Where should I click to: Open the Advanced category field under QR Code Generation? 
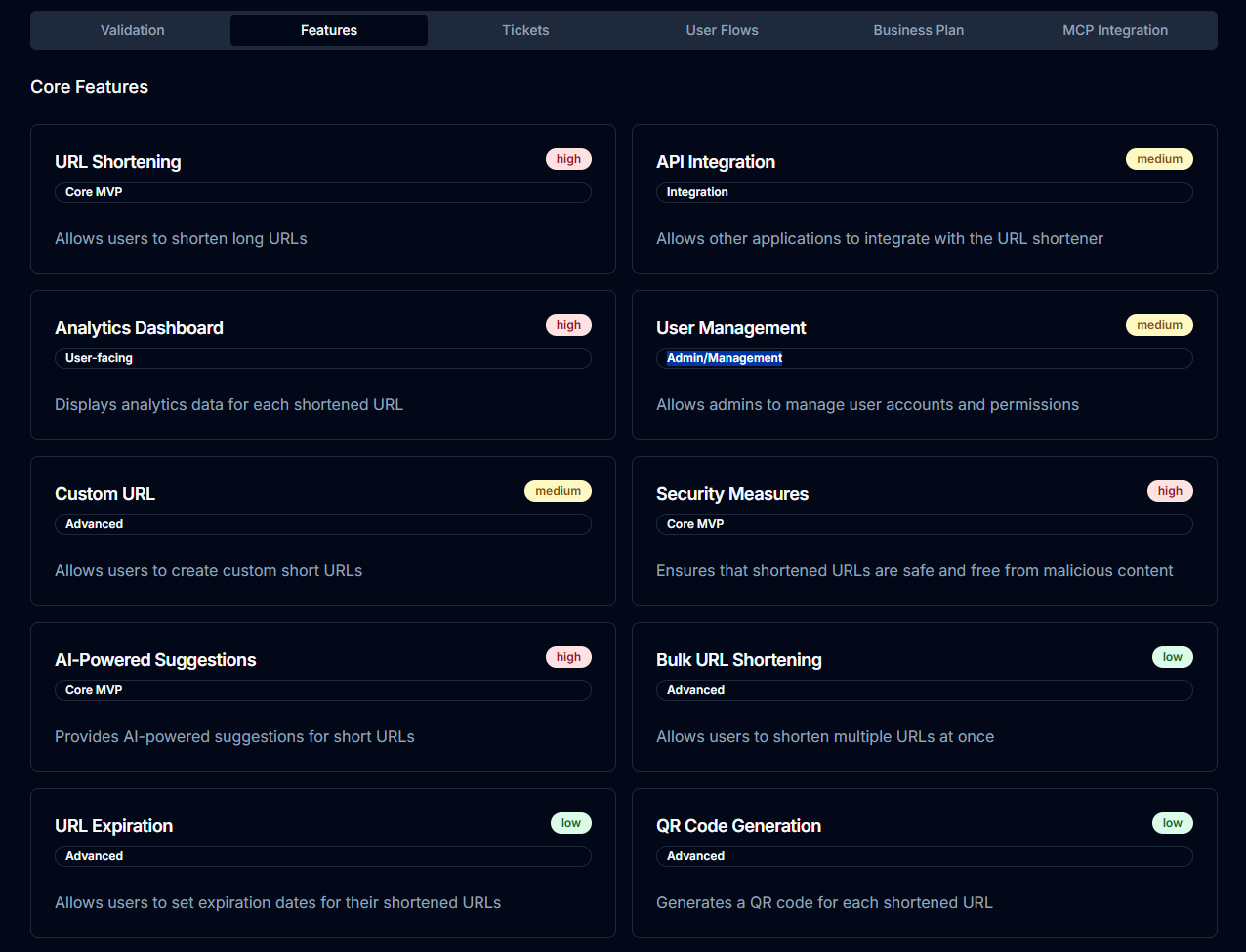coord(925,856)
